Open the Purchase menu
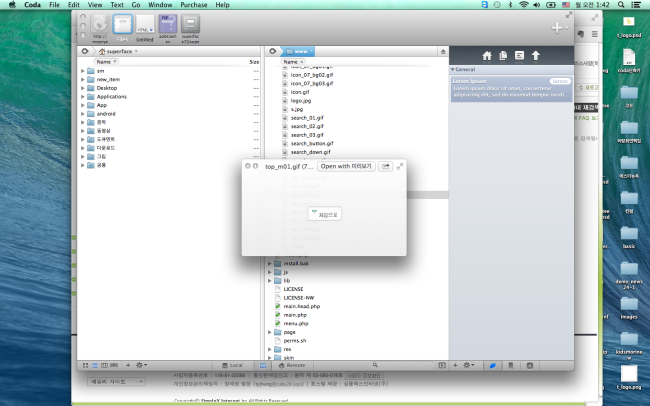650x406 pixels. click(x=193, y=5)
